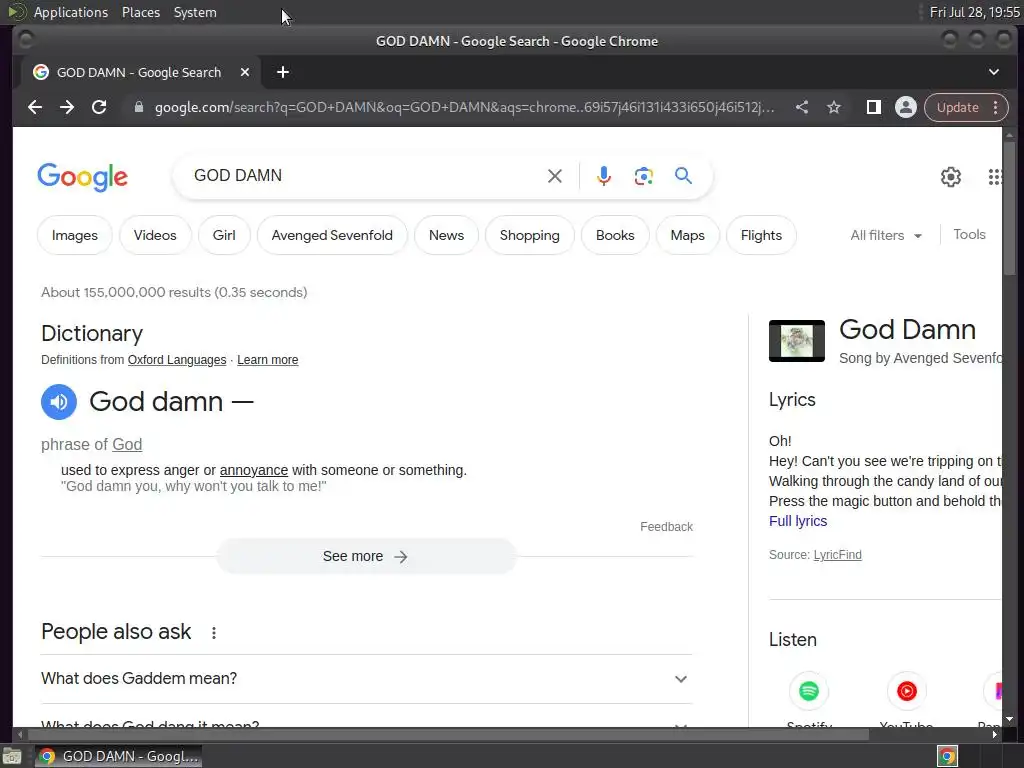Click the Chrome tray icon bottom right
Viewport: 1024px width, 768px height.
[x=947, y=756]
